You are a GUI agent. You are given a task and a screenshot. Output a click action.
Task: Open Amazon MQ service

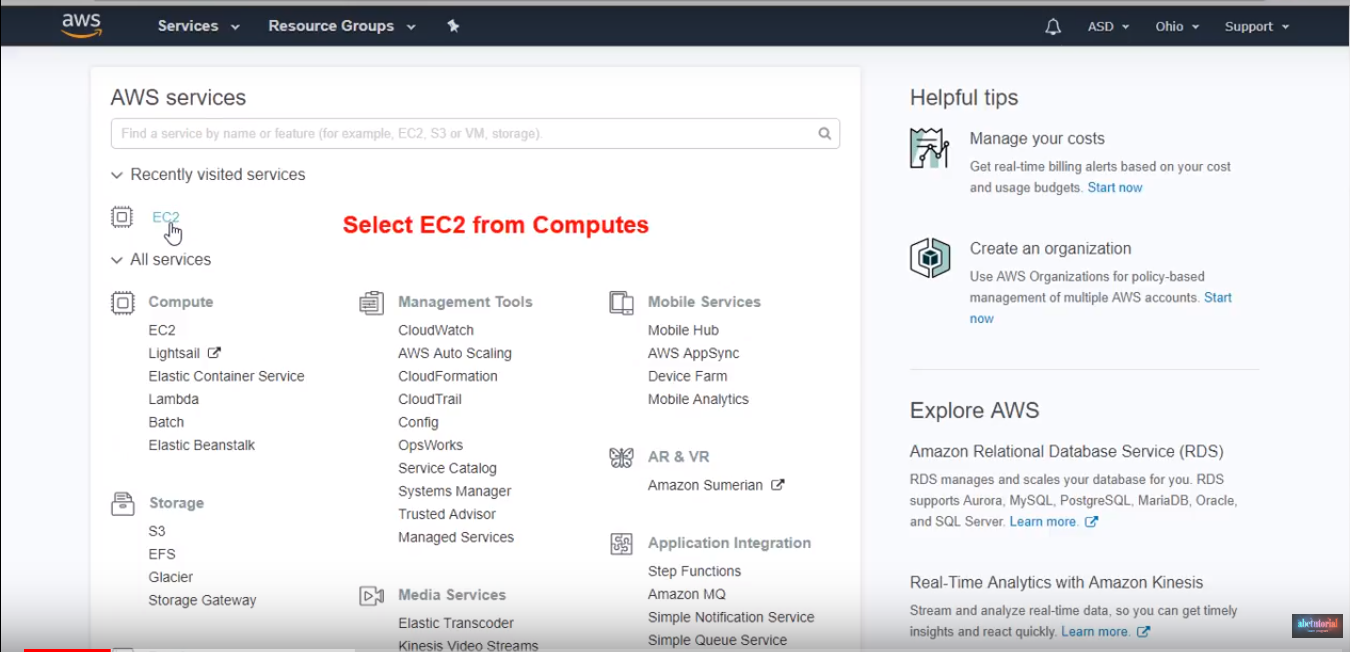[687, 594]
